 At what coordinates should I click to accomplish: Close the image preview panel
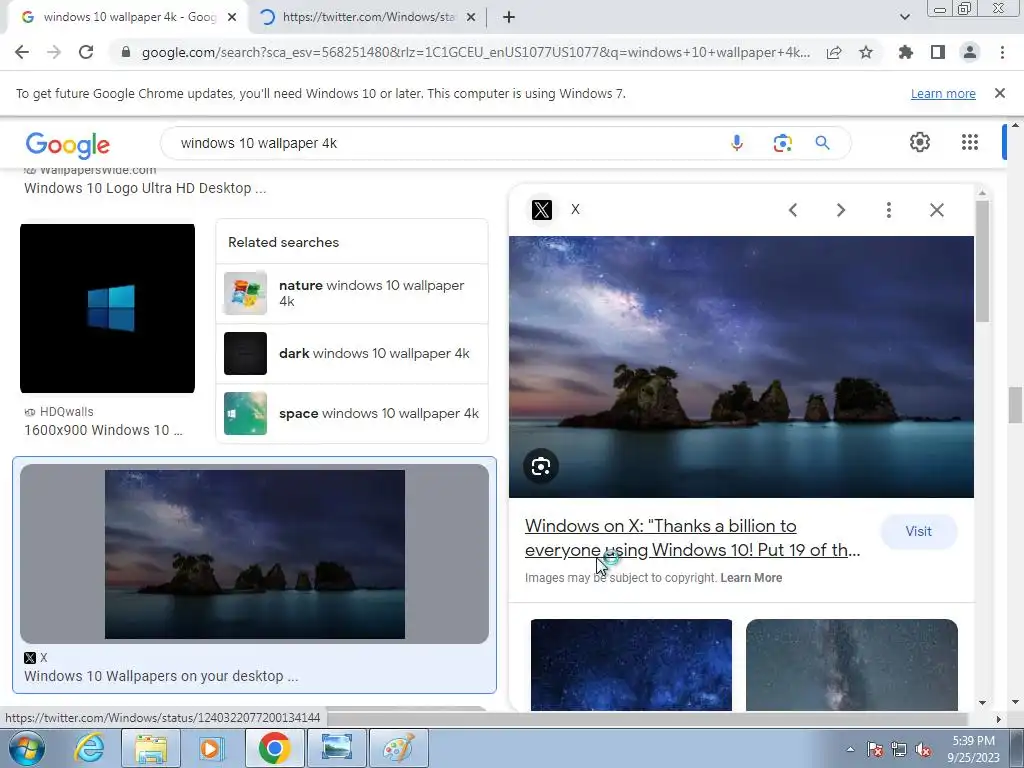coord(936,210)
